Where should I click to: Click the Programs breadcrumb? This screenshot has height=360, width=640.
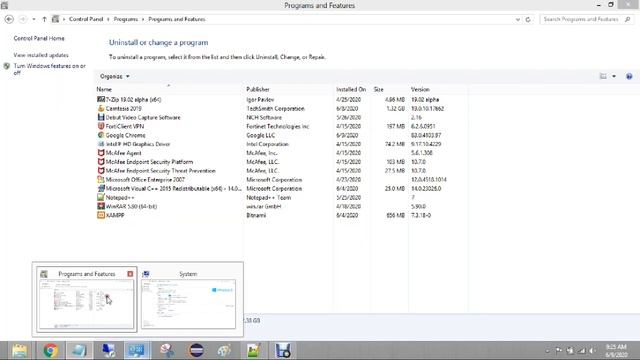click(x=126, y=19)
